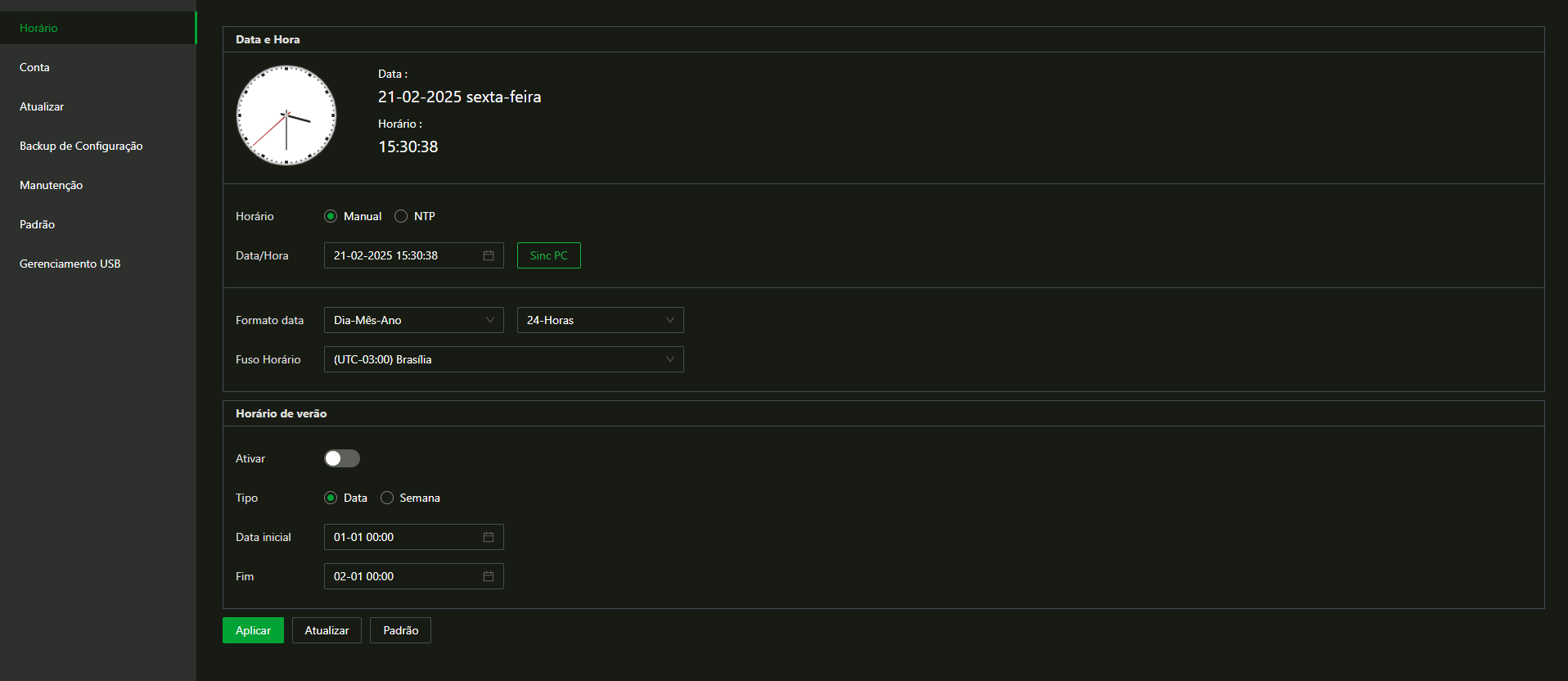Open Gerenciamento USB
Image resolution: width=1568 pixels, height=681 pixels.
click(x=98, y=264)
